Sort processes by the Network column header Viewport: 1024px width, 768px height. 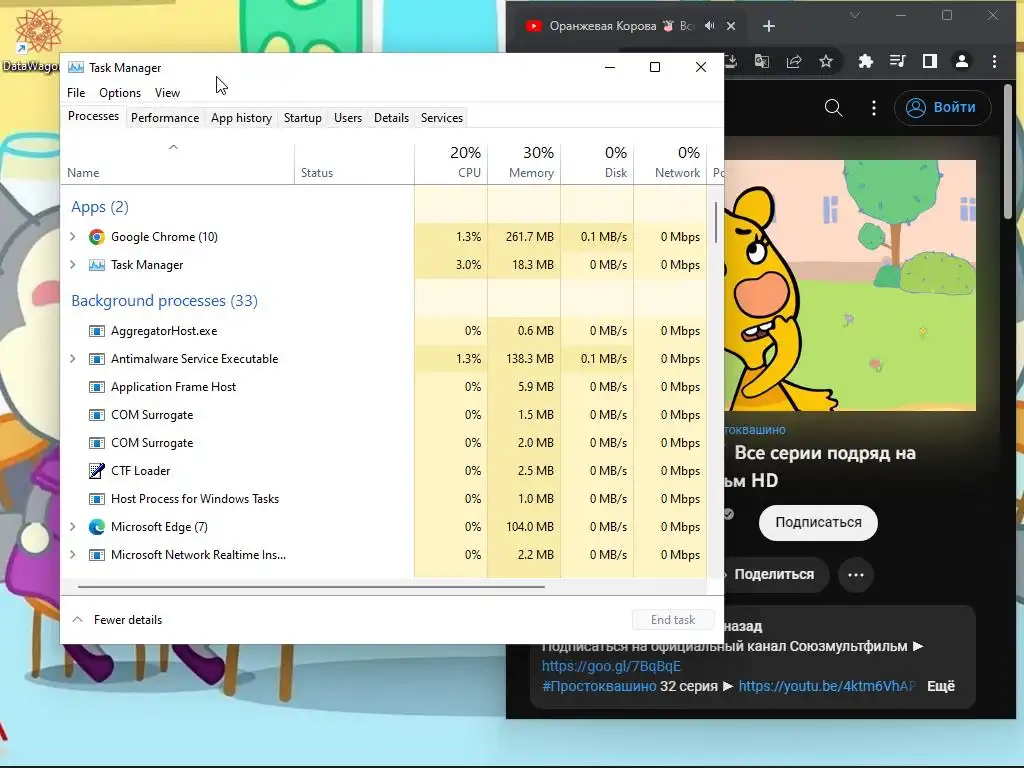tap(671, 163)
